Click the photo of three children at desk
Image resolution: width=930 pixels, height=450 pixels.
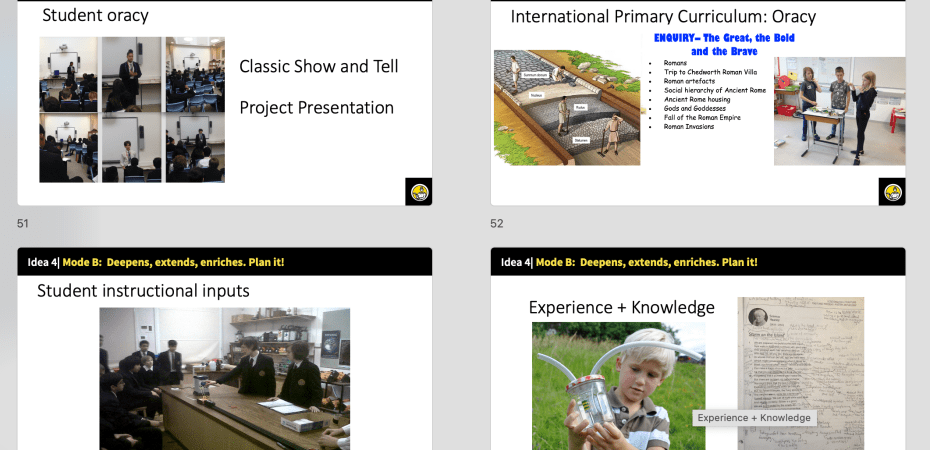[839, 110]
